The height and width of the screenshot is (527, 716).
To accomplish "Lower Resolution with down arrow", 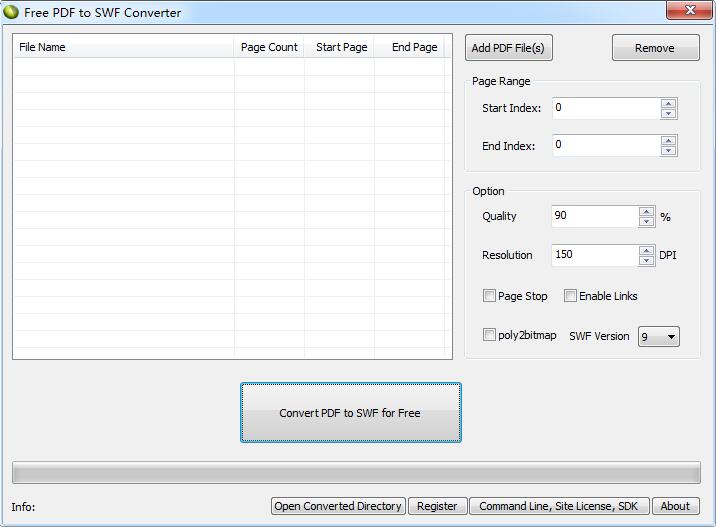I will click(x=647, y=260).
